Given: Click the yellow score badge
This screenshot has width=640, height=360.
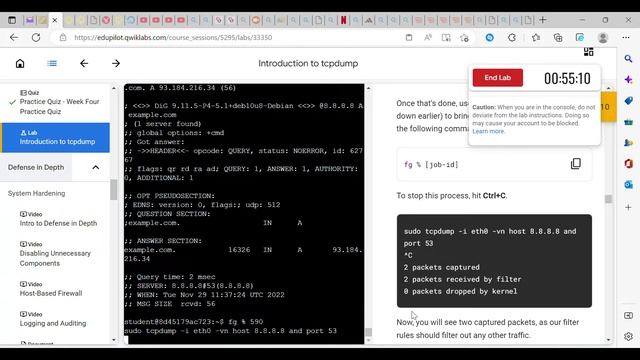Looking at the screenshot, I should coord(608,107).
